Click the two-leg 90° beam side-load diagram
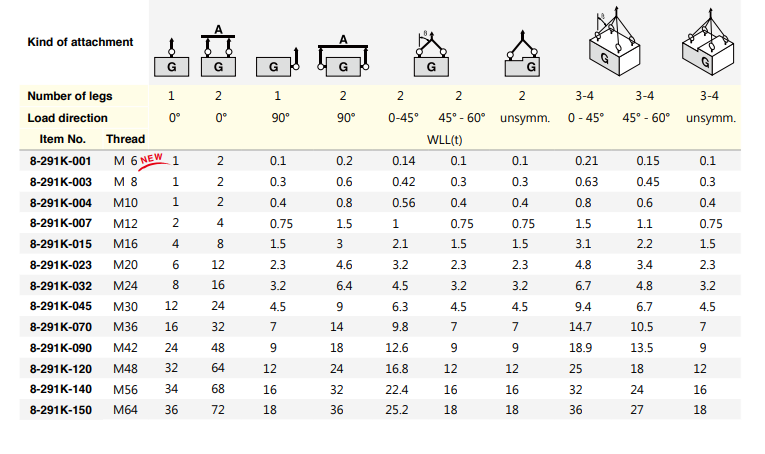This screenshot has height=454, width=765. pos(343,56)
